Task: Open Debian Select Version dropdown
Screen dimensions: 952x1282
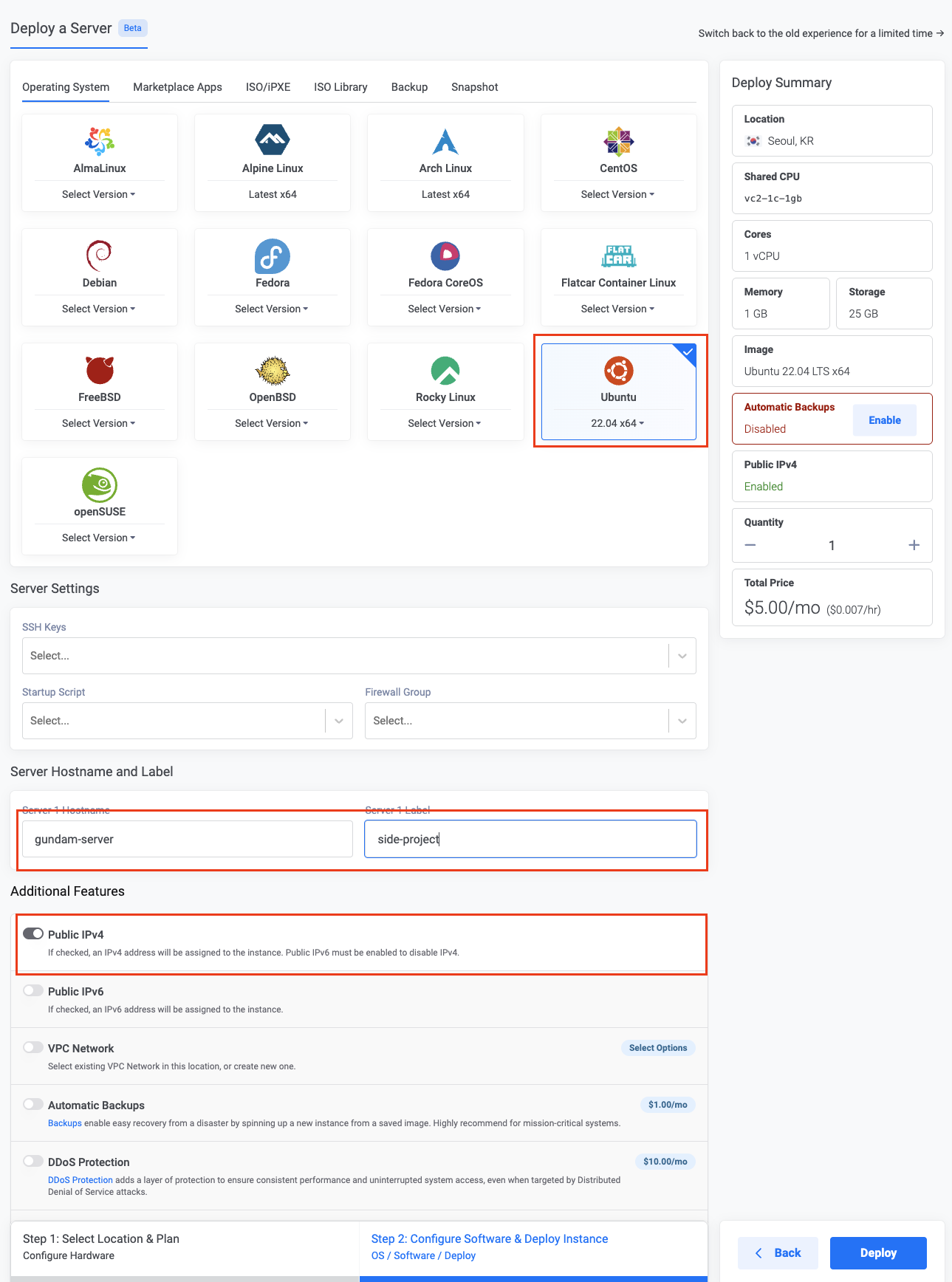Action: coord(99,309)
